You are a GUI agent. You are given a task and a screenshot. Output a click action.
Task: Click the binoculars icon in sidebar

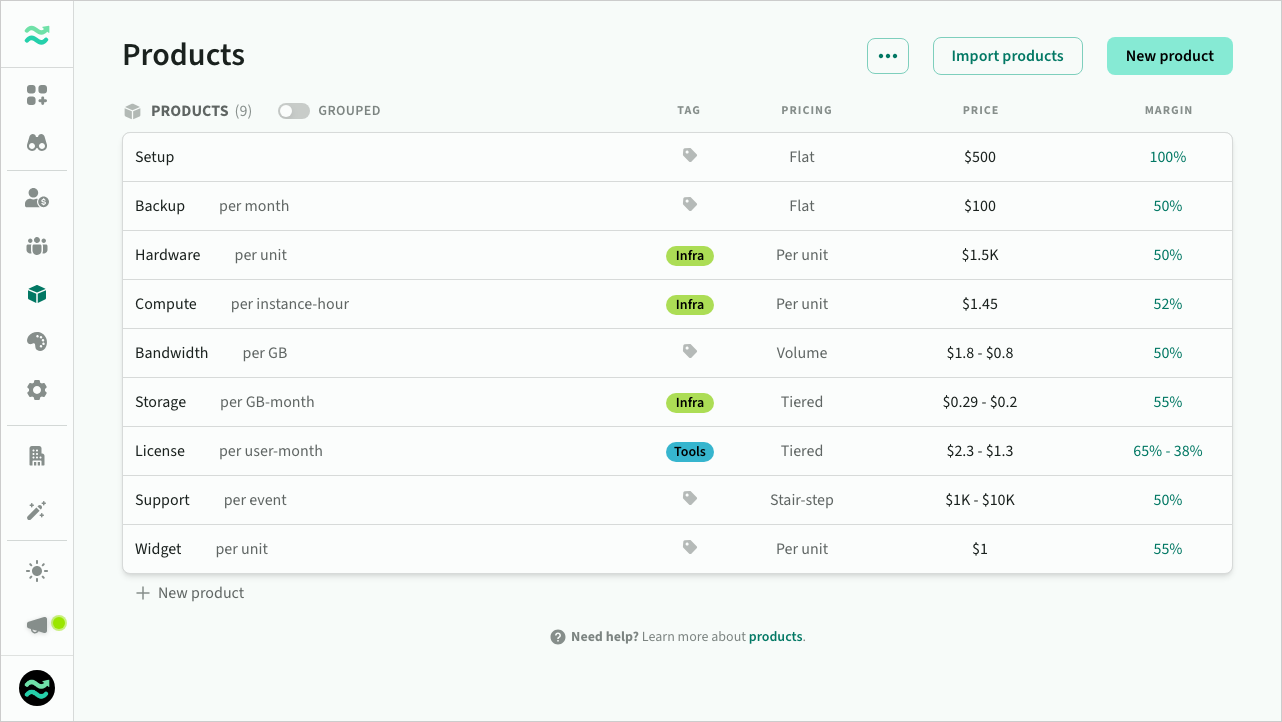(37, 143)
